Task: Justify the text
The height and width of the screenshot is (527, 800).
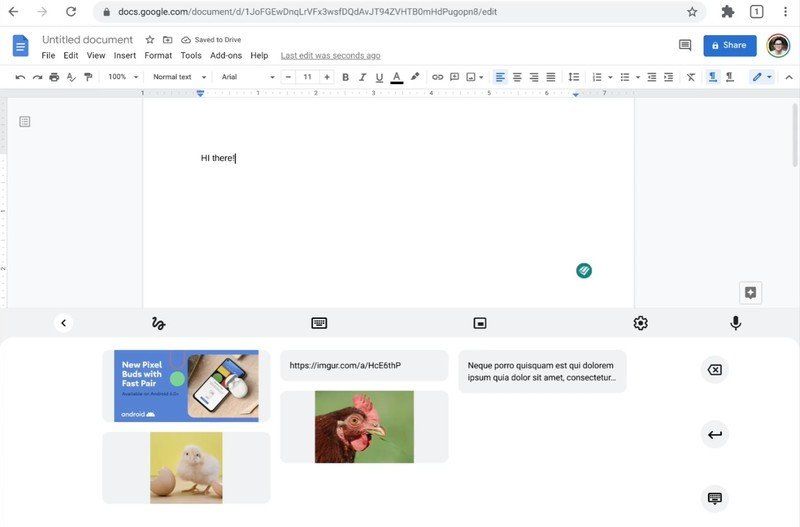Action: point(551,77)
